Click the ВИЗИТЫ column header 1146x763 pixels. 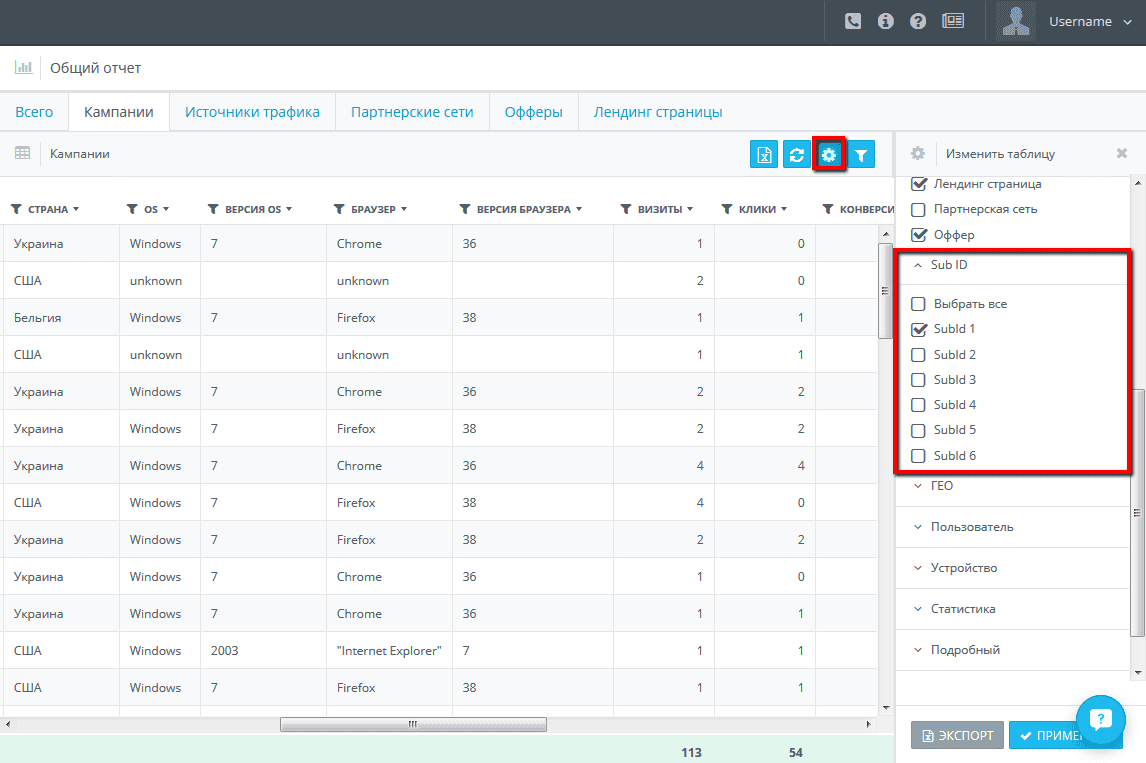659,209
